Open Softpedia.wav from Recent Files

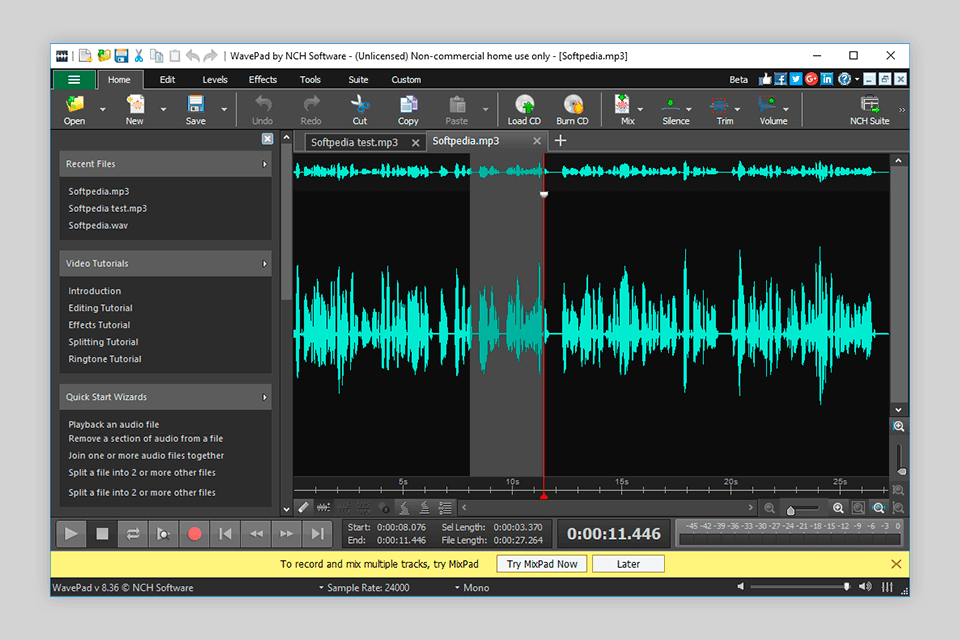(x=98, y=225)
